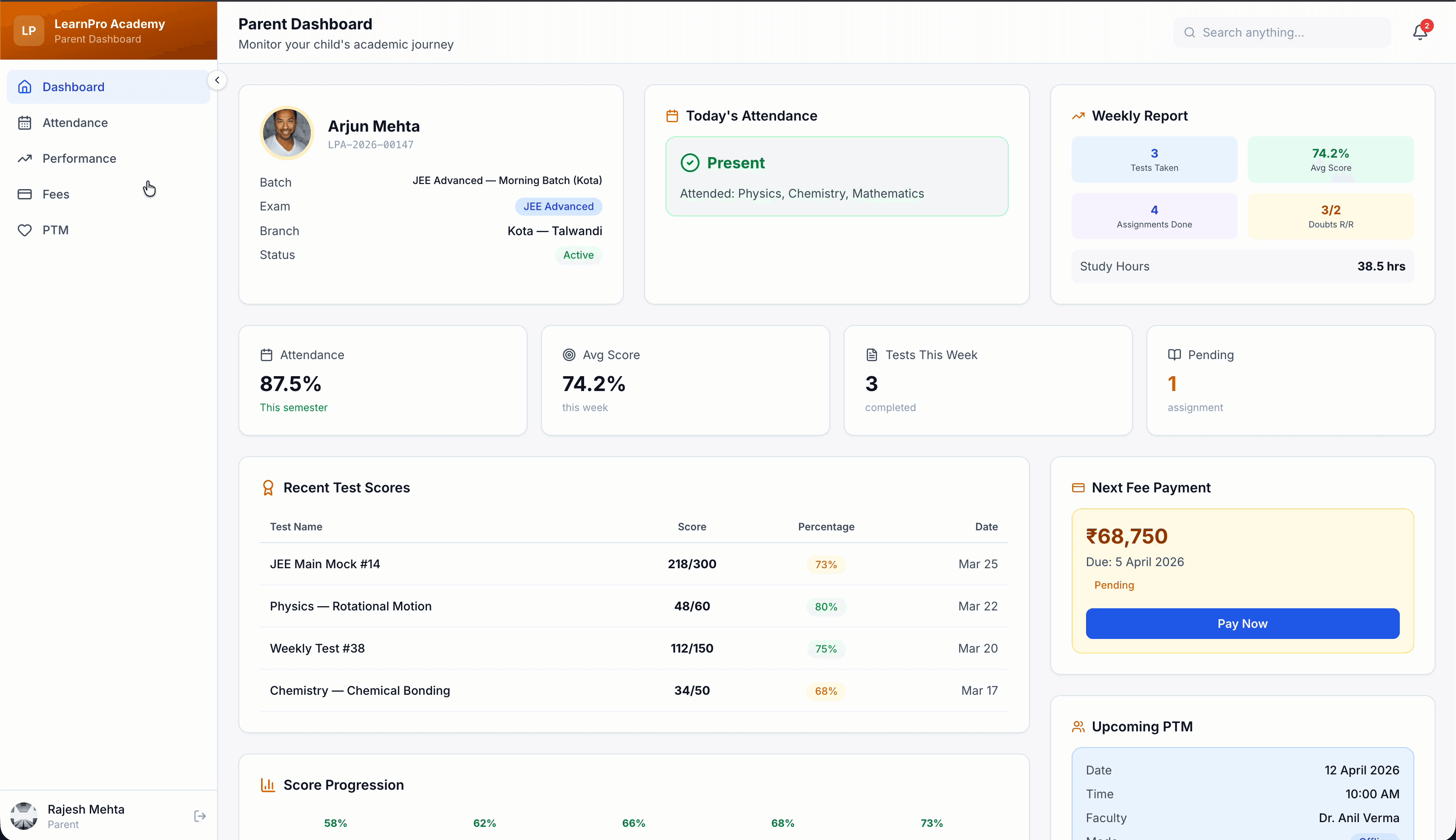Click the home icon beside Dashboard
The image size is (1456, 840).
[x=24, y=86]
